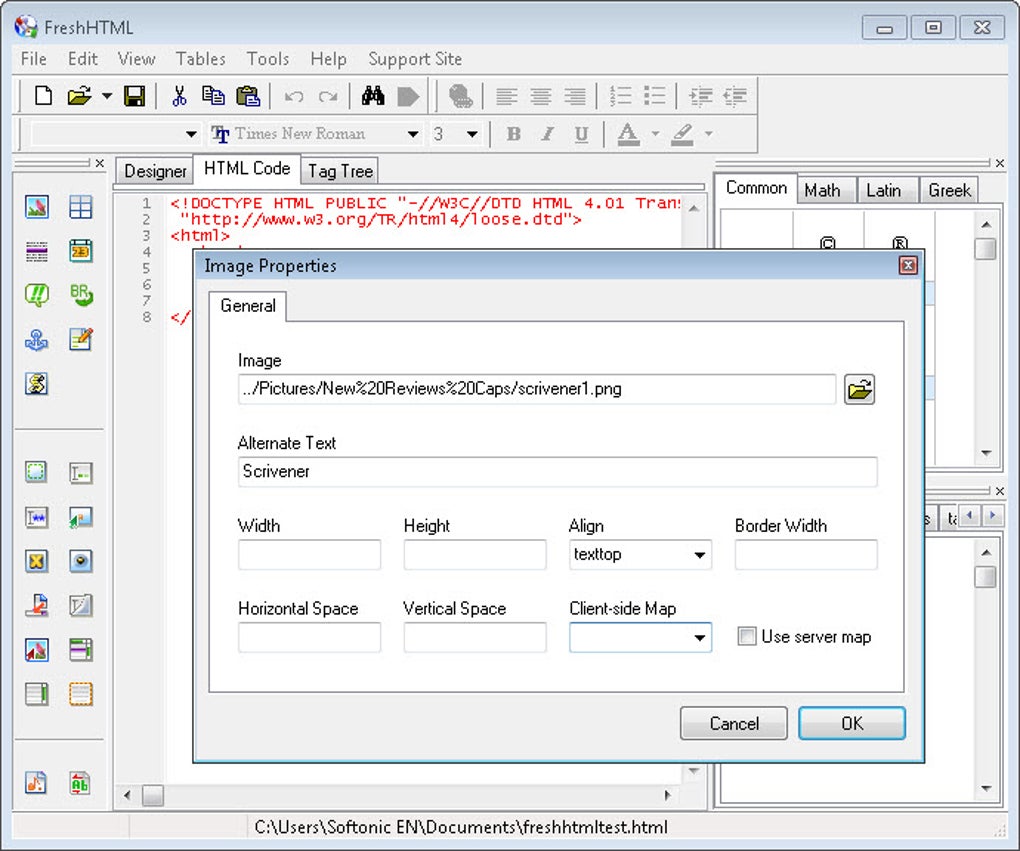Open the View menu
The height and width of the screenshot is (851, 1020).
click(137, 59)
